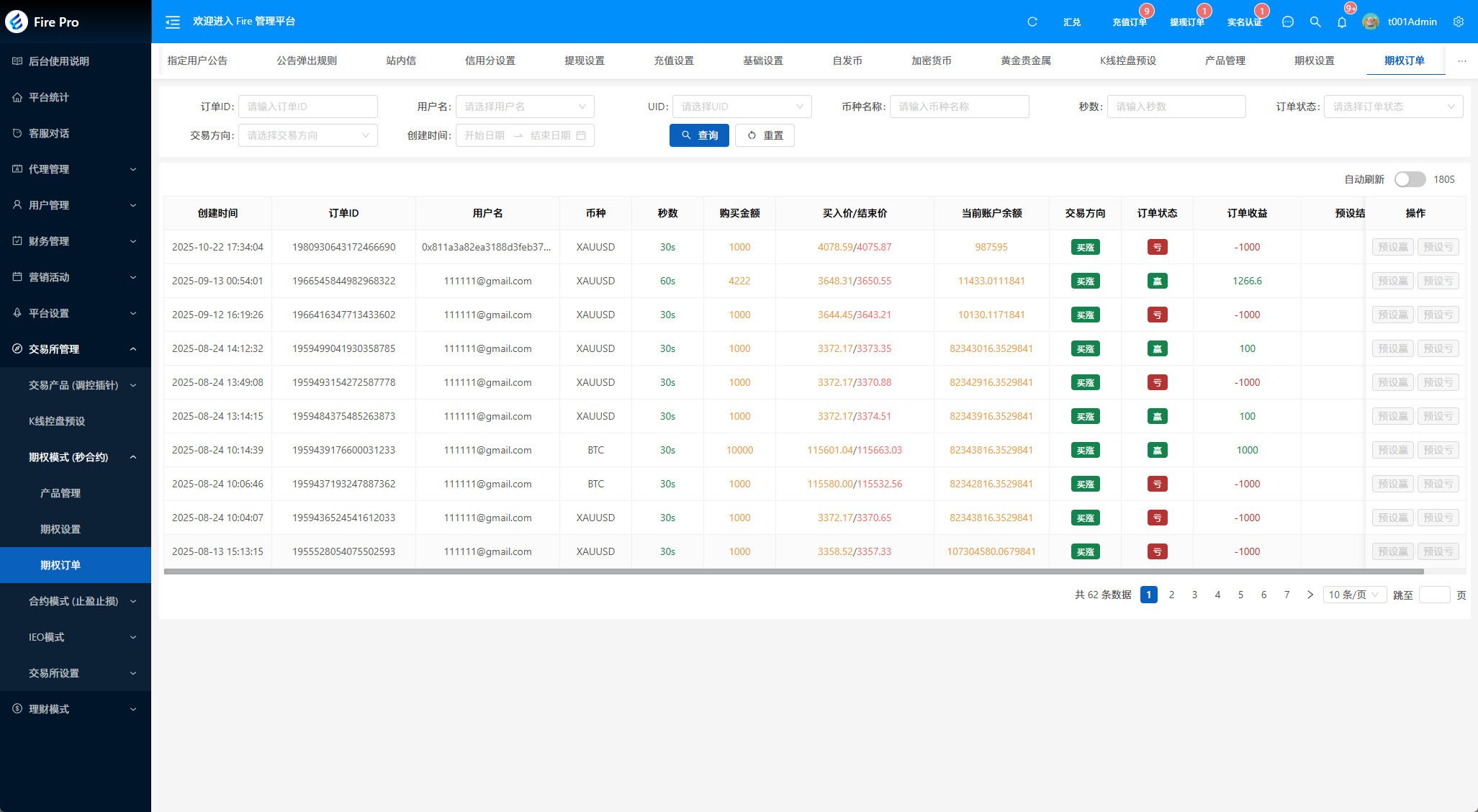Toggle the 自动刷新 auto refresh switch
This screenshot has height=812, width=1478.
(x=1409, y=179)
